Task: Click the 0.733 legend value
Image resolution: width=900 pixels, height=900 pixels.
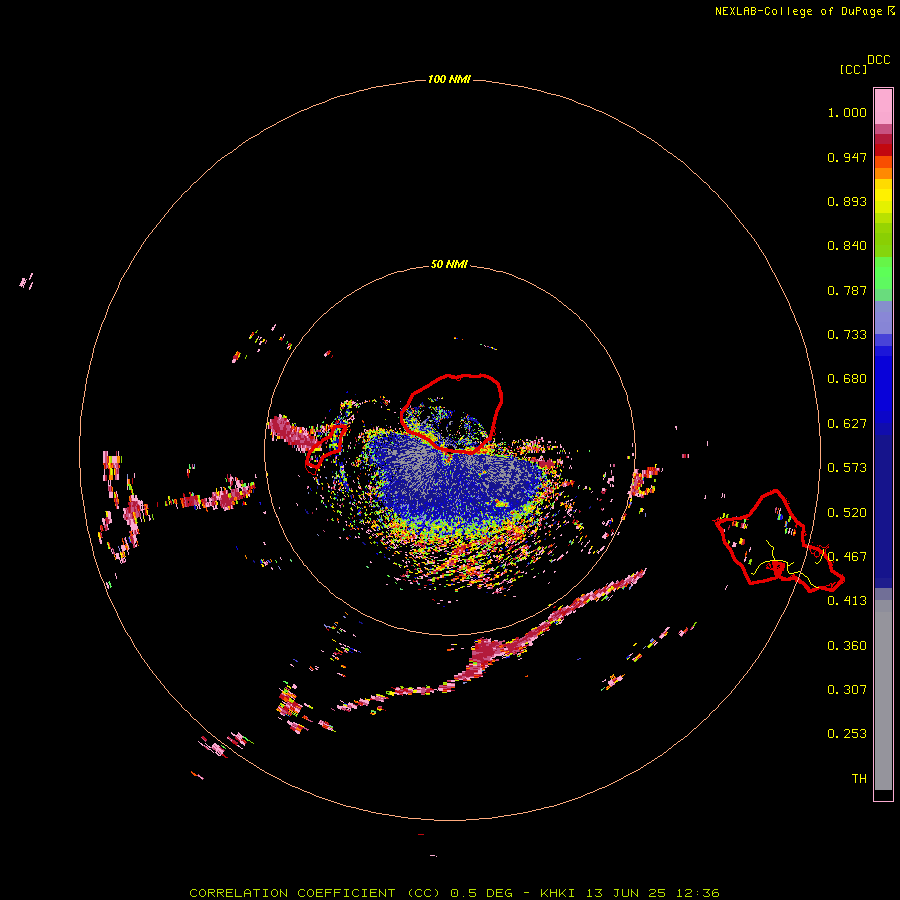Action: [x=847, y=335]
